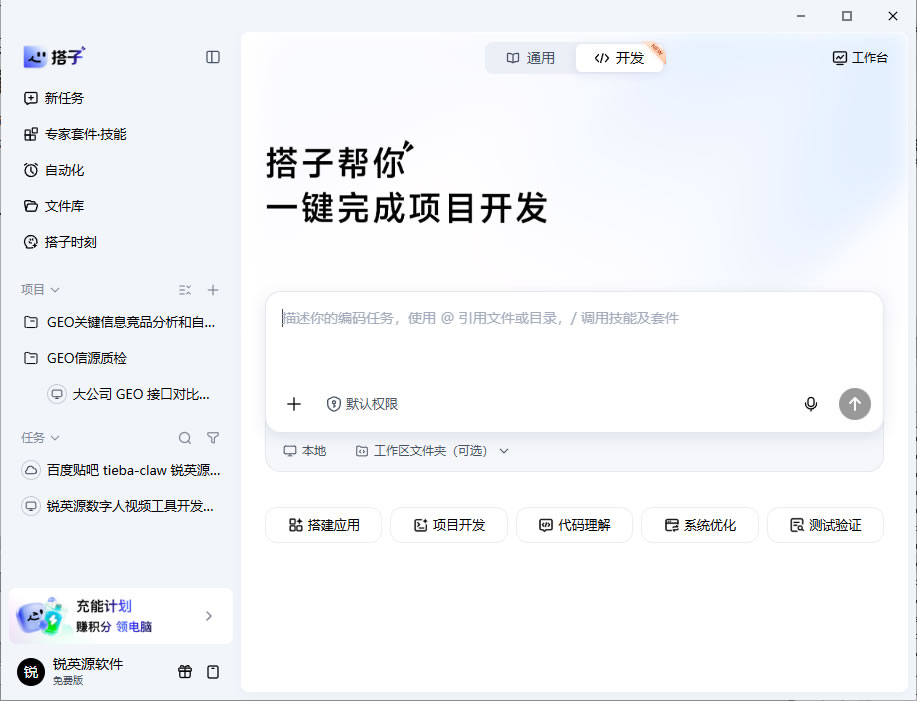Screen dimensions: 917x701
Task: Search tasks with the magnifier icon
Action: tap(185, 438)
